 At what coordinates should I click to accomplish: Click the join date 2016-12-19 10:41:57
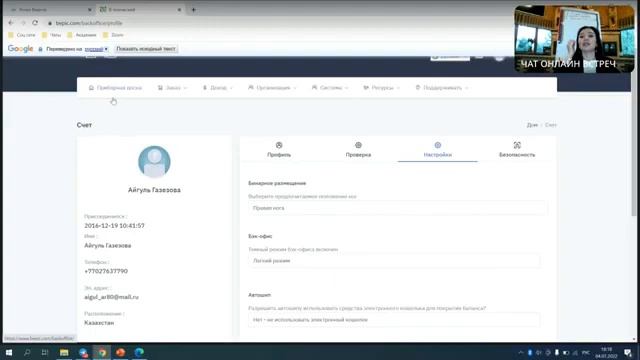click(114, 226)
